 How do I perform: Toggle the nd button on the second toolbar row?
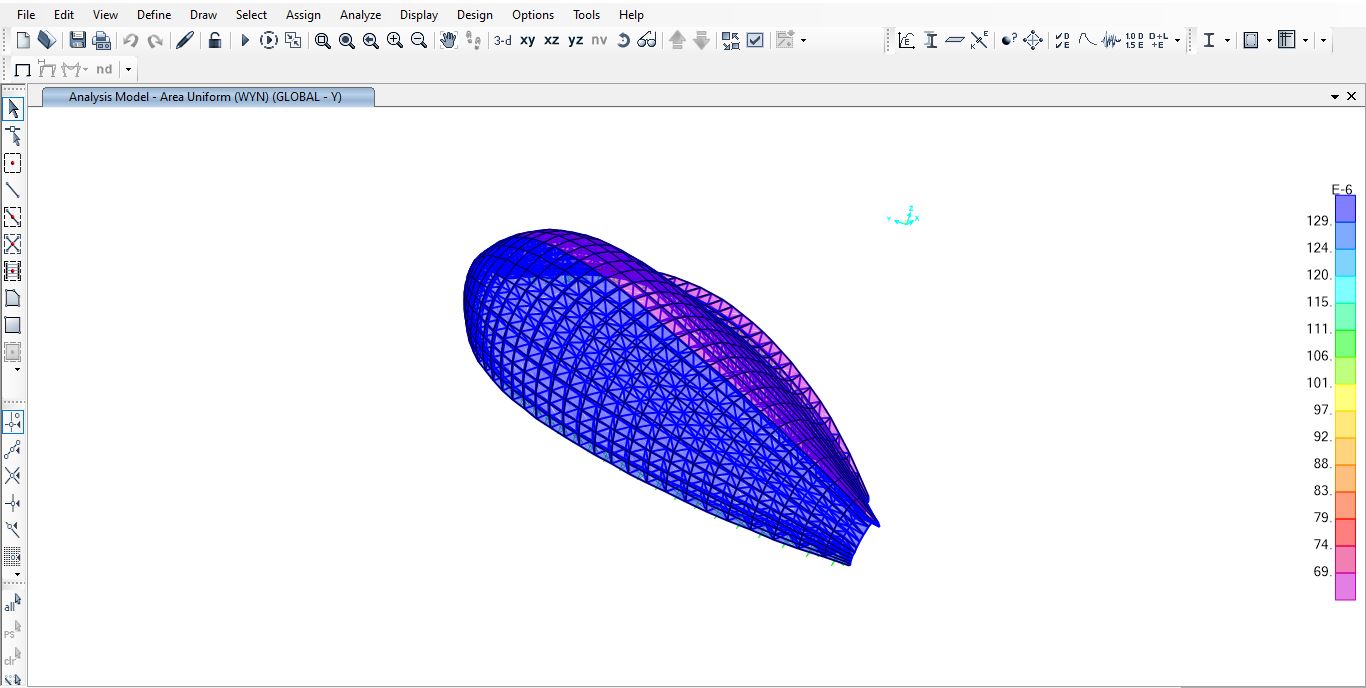[x=104, y=69]
